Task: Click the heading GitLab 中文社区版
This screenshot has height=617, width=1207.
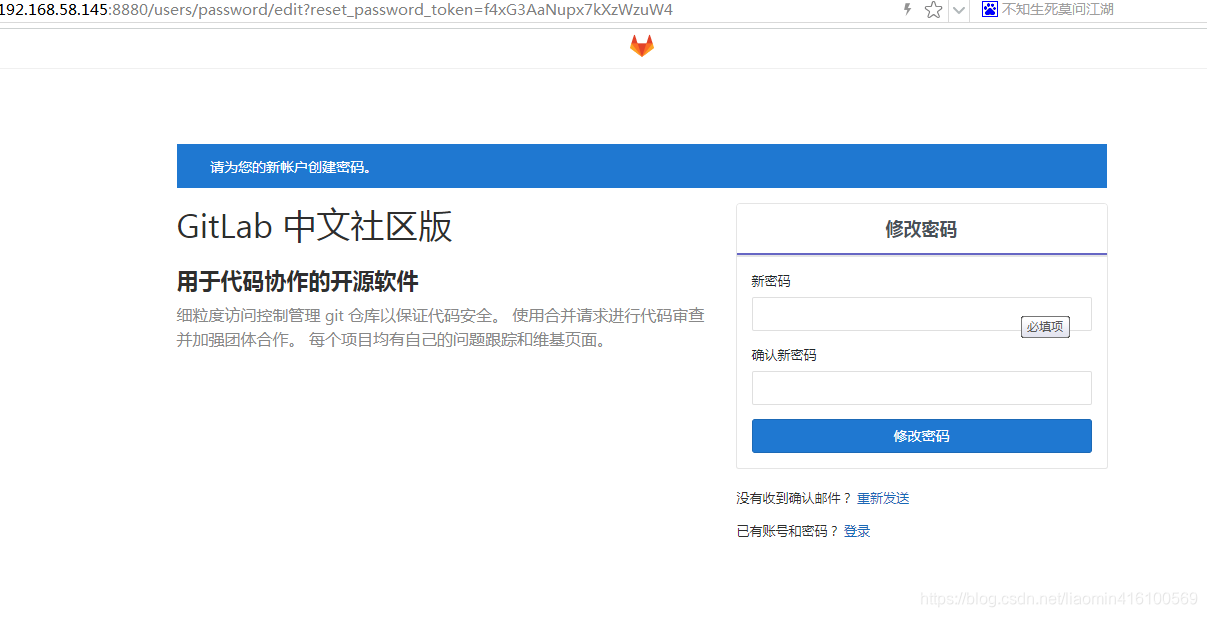Action: (x=314, y=227)
